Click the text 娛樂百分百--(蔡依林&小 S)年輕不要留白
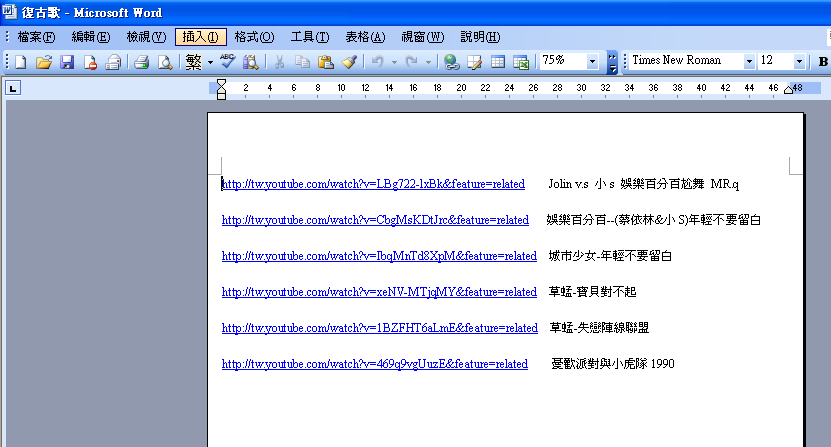Image resolution: width=831 pixels, height=447 pixels. click(653, 220)
